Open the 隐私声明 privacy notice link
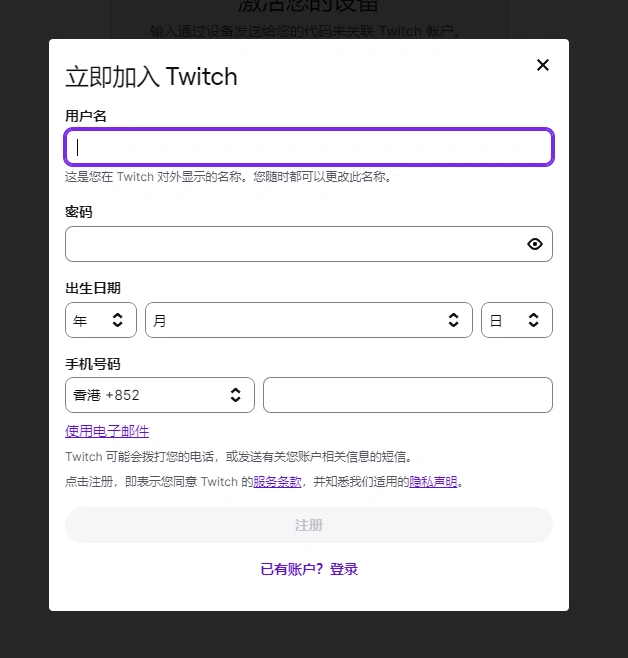Image resolution: width=628 pixels, height=658 pixels. pyautogui.click(x=433, y=481)
